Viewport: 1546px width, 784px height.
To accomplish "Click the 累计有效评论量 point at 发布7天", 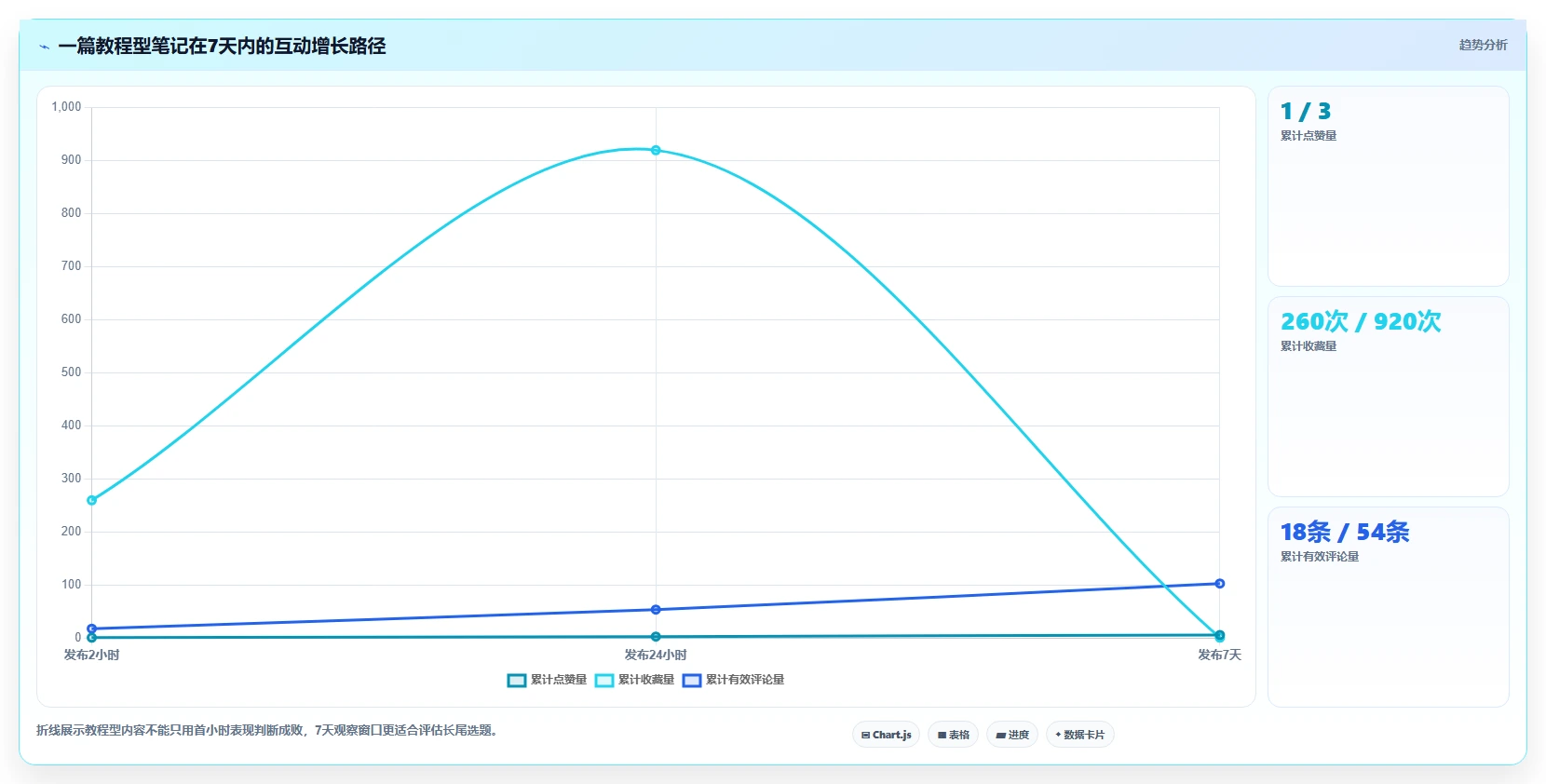I will (x=1219, y=584).
